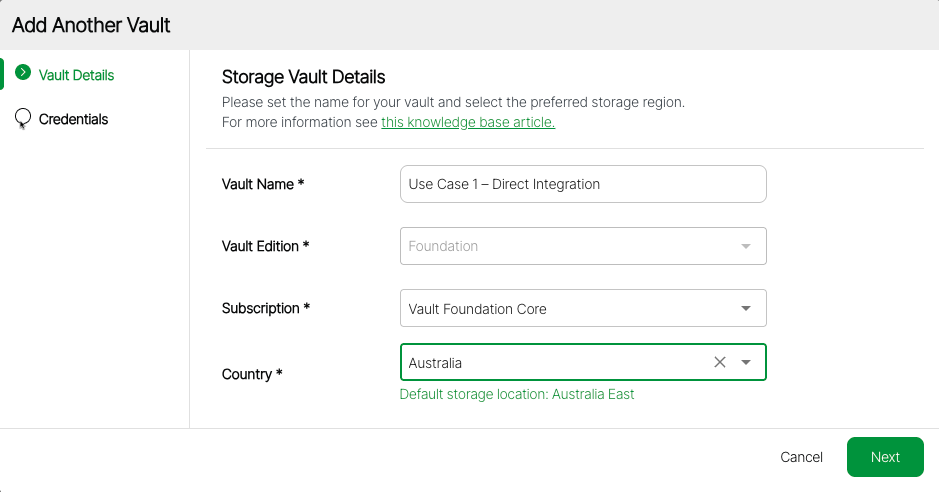Click the Storage Vault Details heading
939x492 pixels.
click(x=303, y=77)
